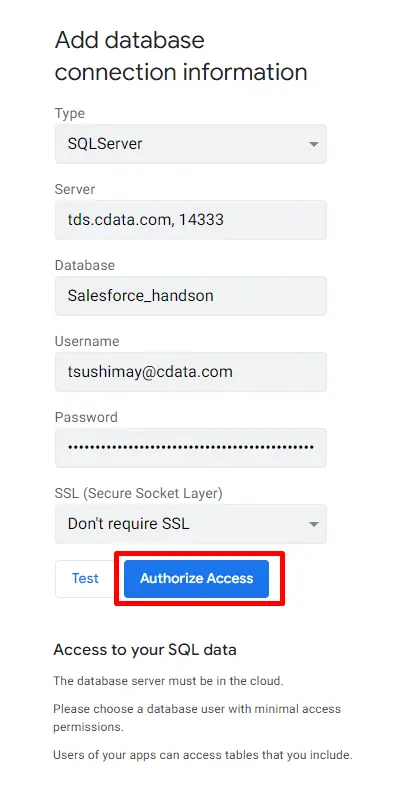
Task: Click the text about server in the cloud
Action: coord(168,681)
